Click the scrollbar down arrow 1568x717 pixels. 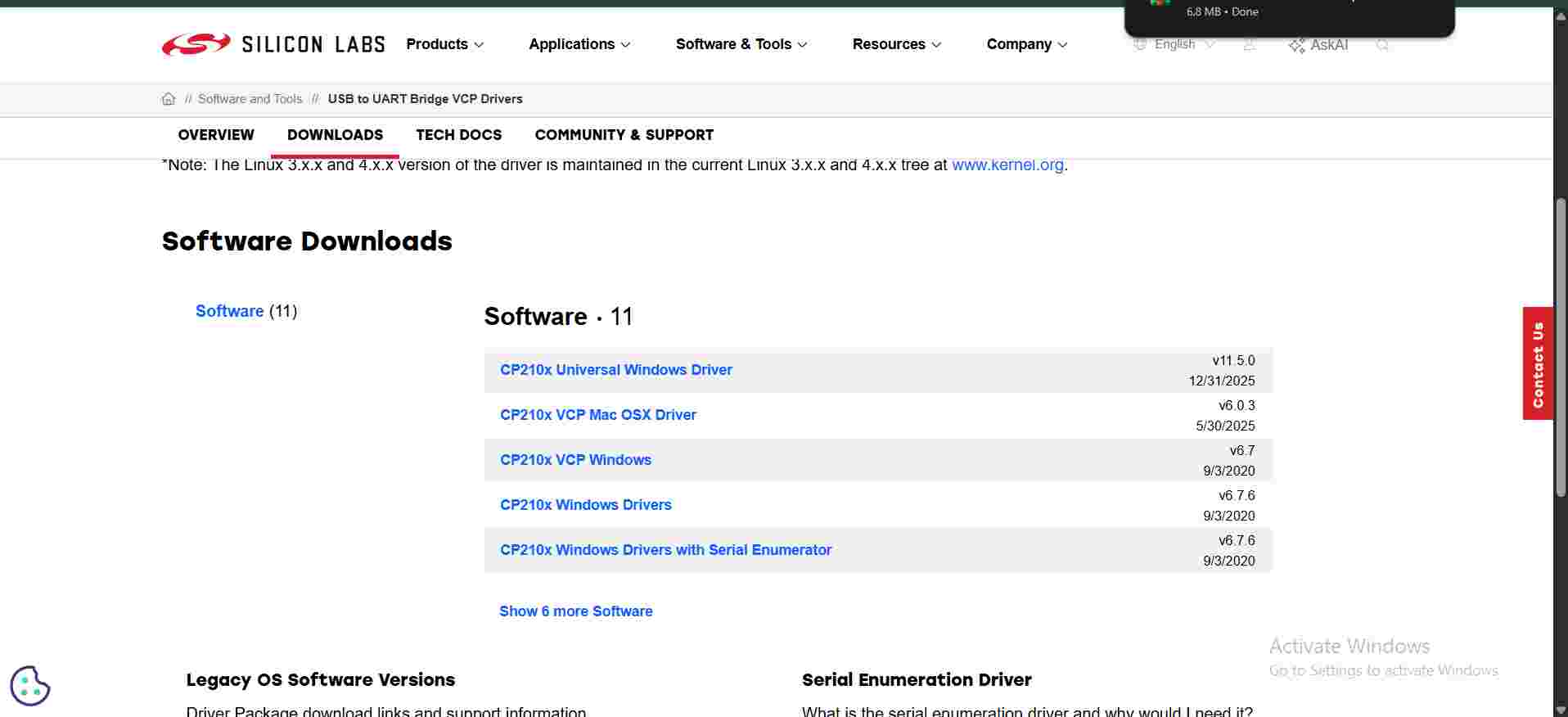1561,709
